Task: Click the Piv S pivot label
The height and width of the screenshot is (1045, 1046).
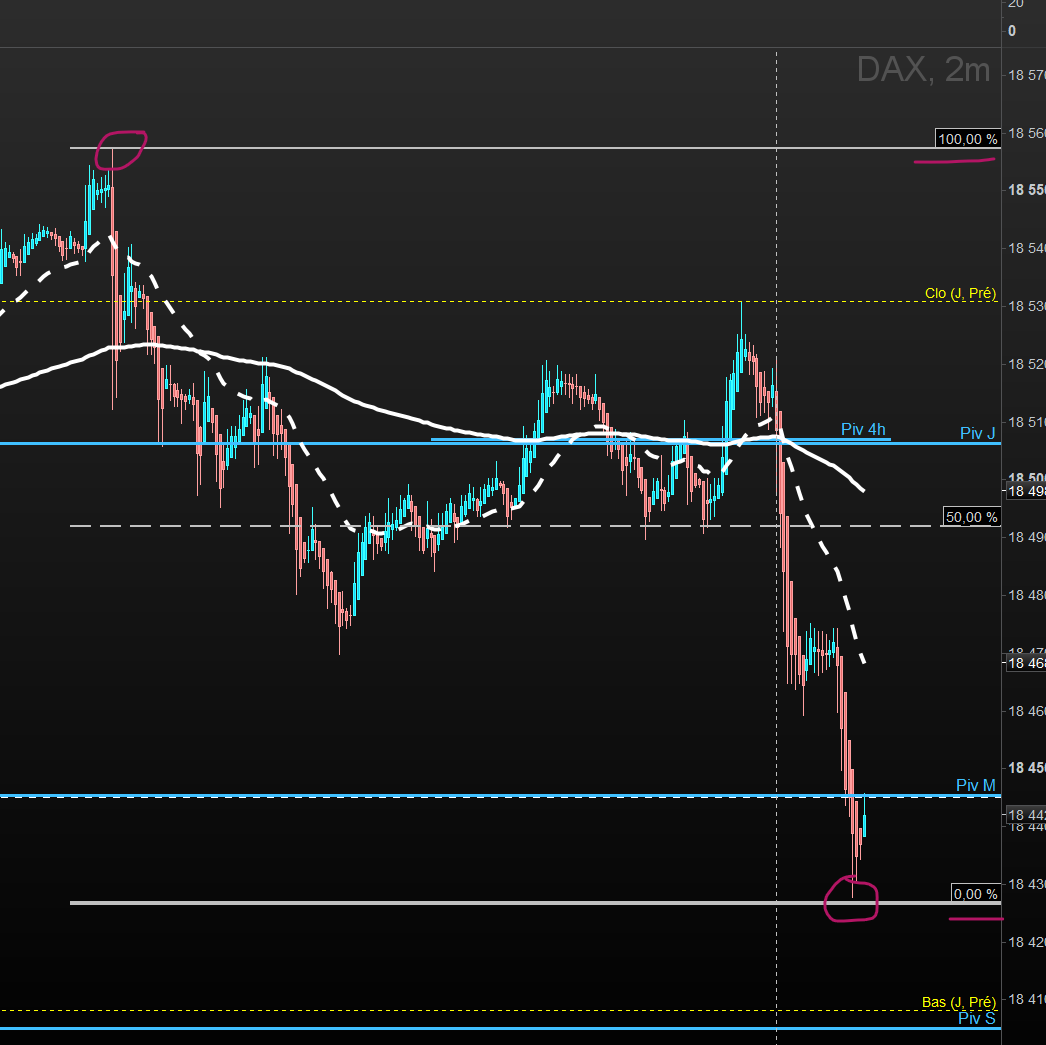Action: [x=977, y=1018]
